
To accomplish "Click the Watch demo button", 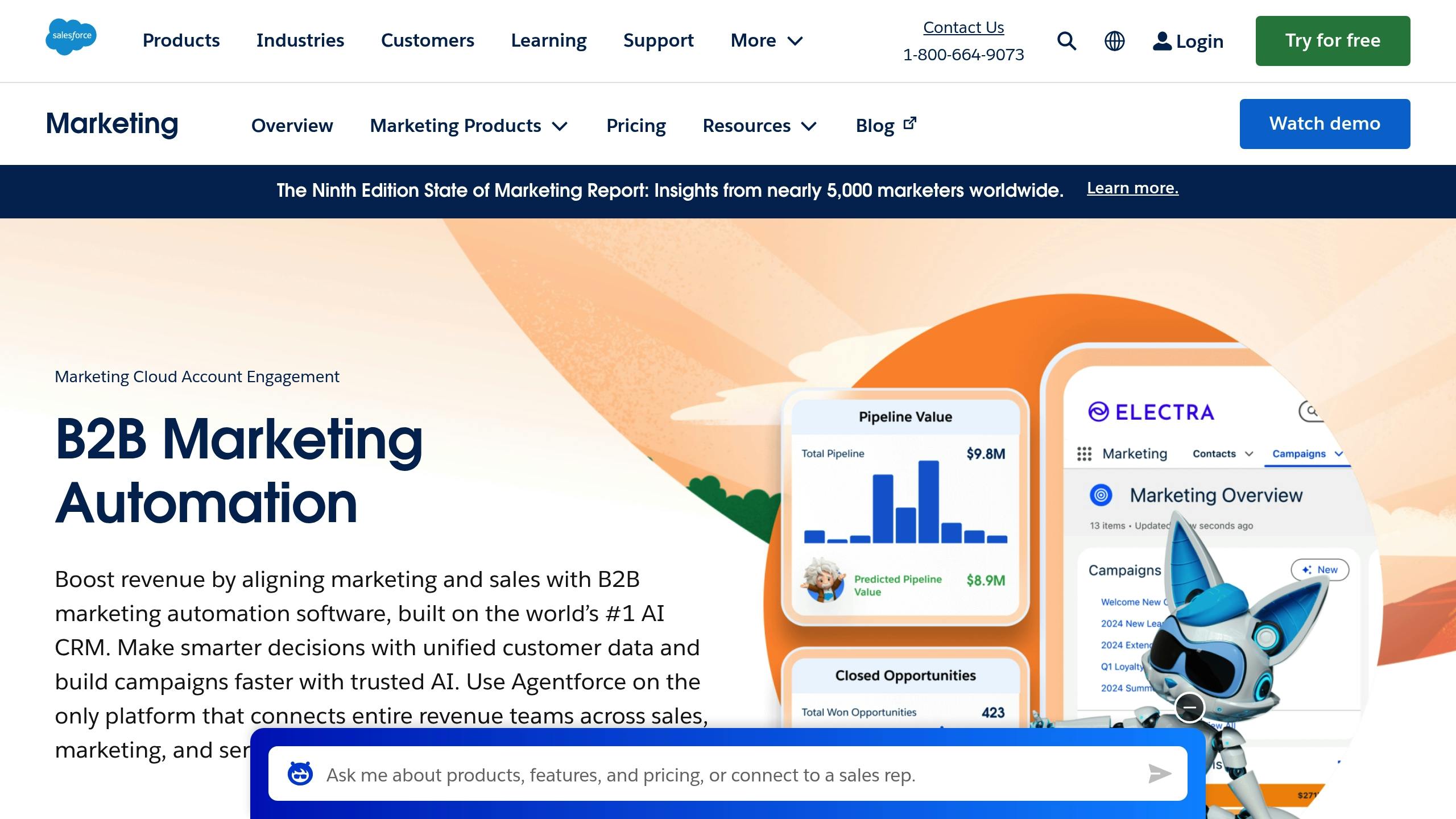I will pos(1325,123).
